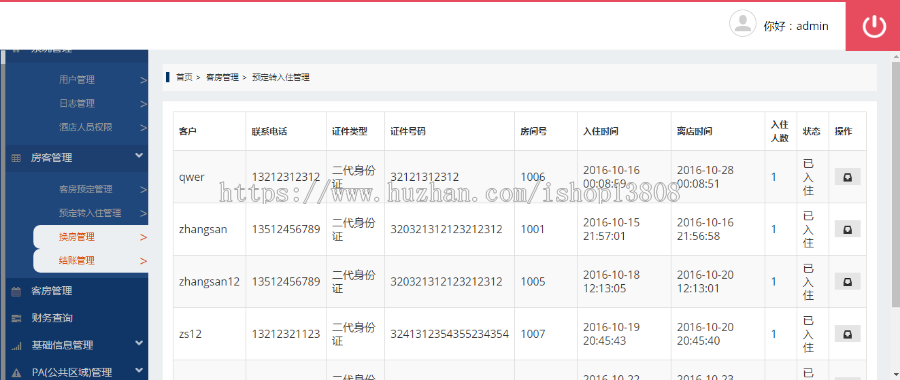Click room number 1001
This screenshot has width=900, height=380.
click(x=533, y=229)
